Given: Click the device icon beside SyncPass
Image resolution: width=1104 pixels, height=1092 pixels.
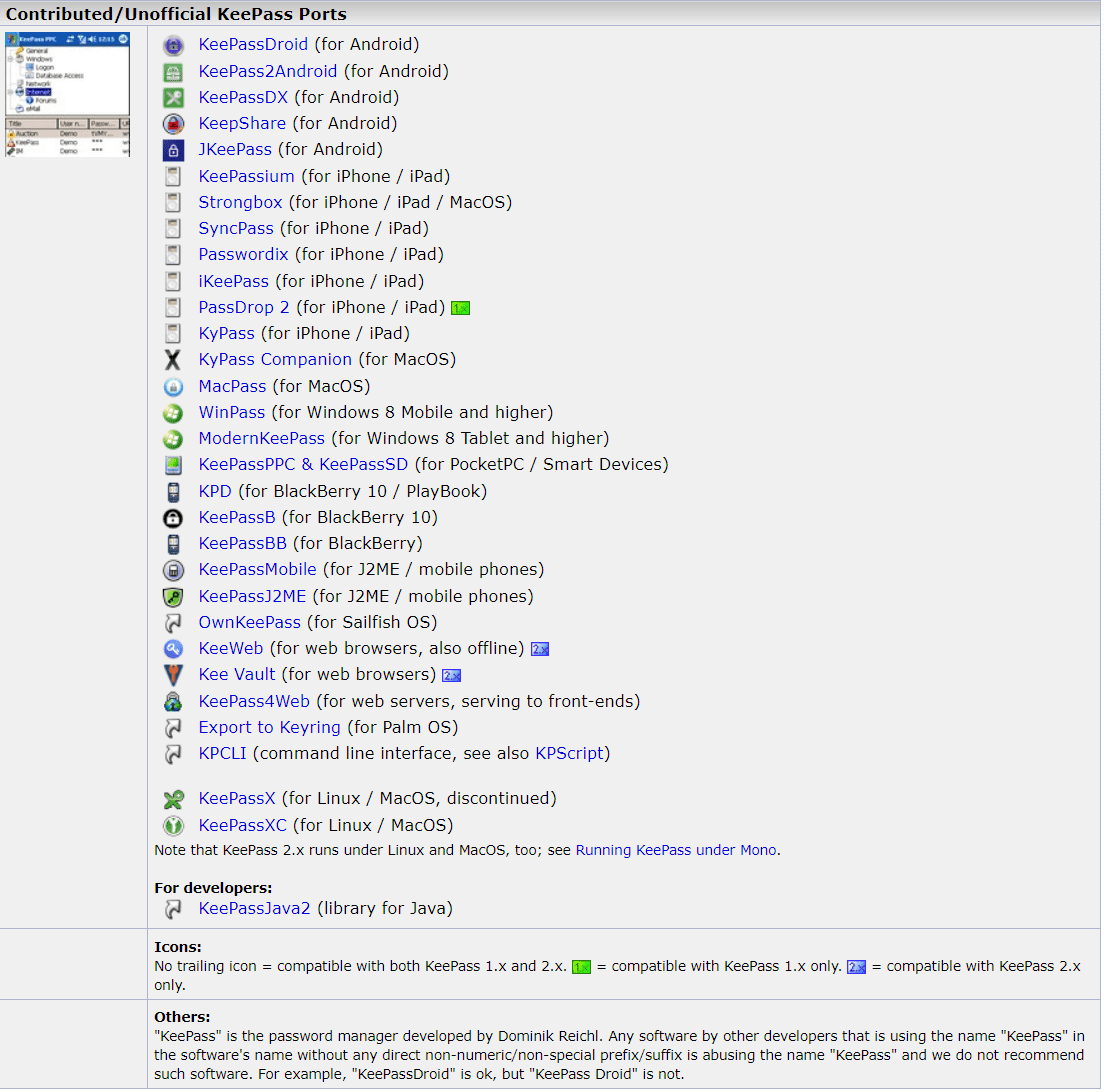Looking at the screenshot, I should 173,229.
